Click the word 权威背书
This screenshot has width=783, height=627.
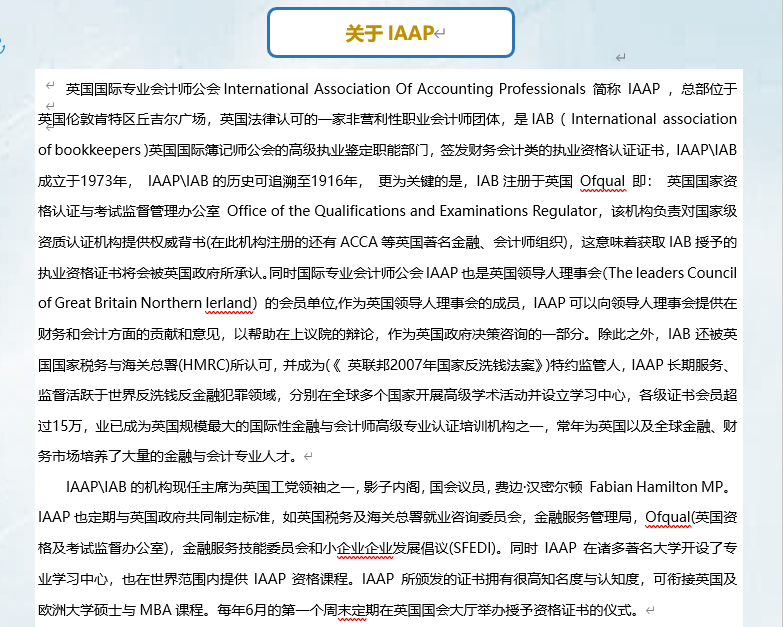tap(178, 242)
